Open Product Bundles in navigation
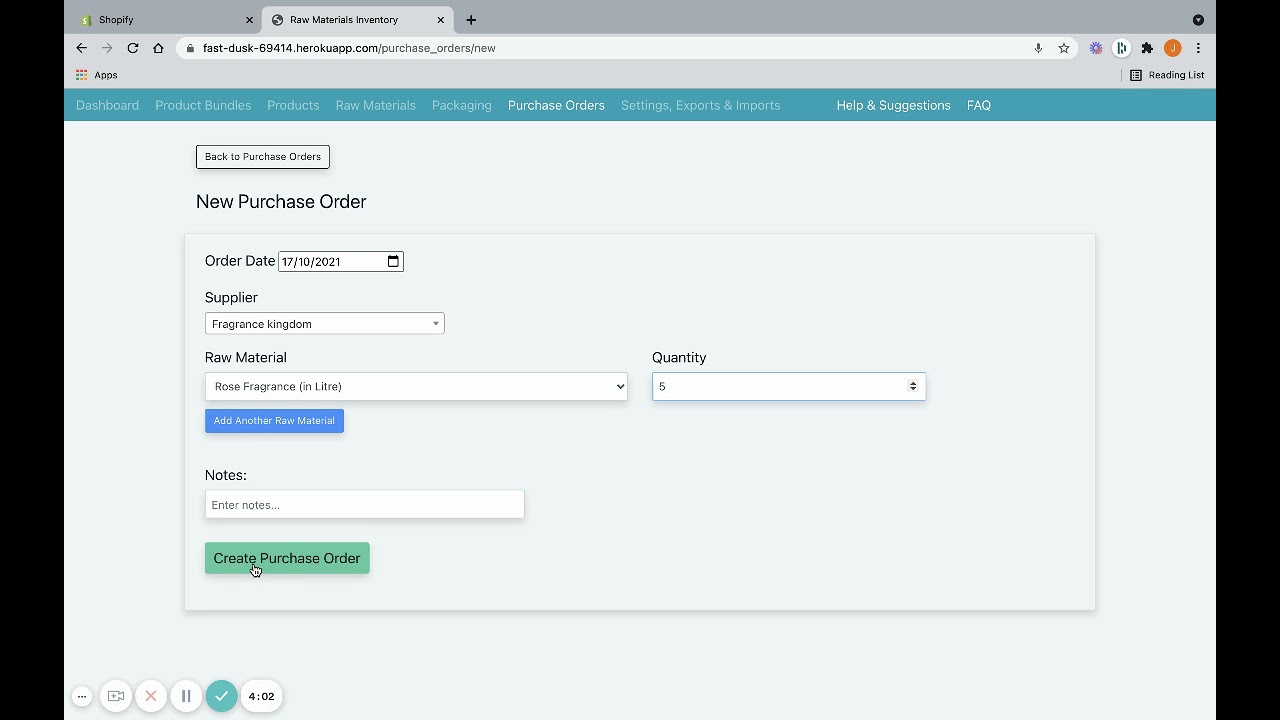The width and height of the screenshot is (1280, 720). [203, 105]
